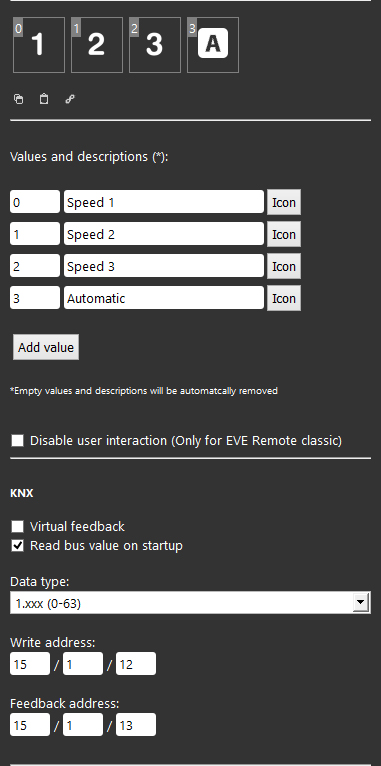Open Icon picker for Speed 3
The image size is (381, 766).
click(284, 266)
